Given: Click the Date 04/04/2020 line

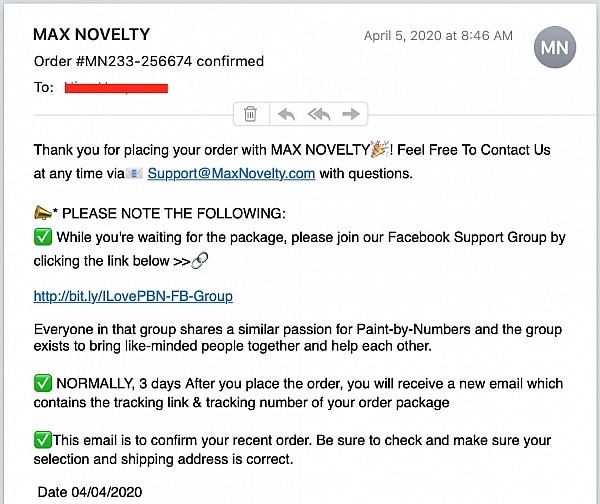Looking at the screenshot, I should click(x=90, y=492).
